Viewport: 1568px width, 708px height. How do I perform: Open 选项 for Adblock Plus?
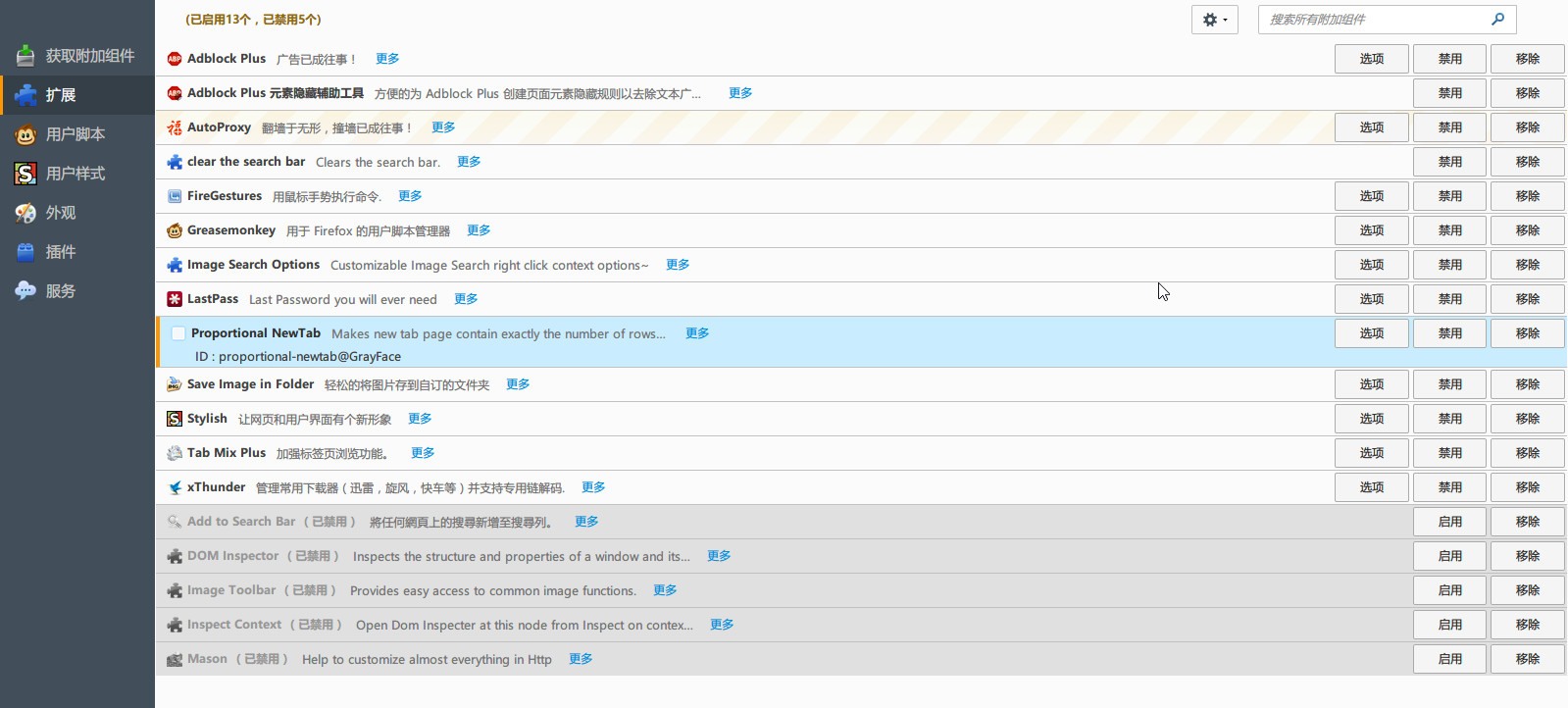(x=1372, y=59)
